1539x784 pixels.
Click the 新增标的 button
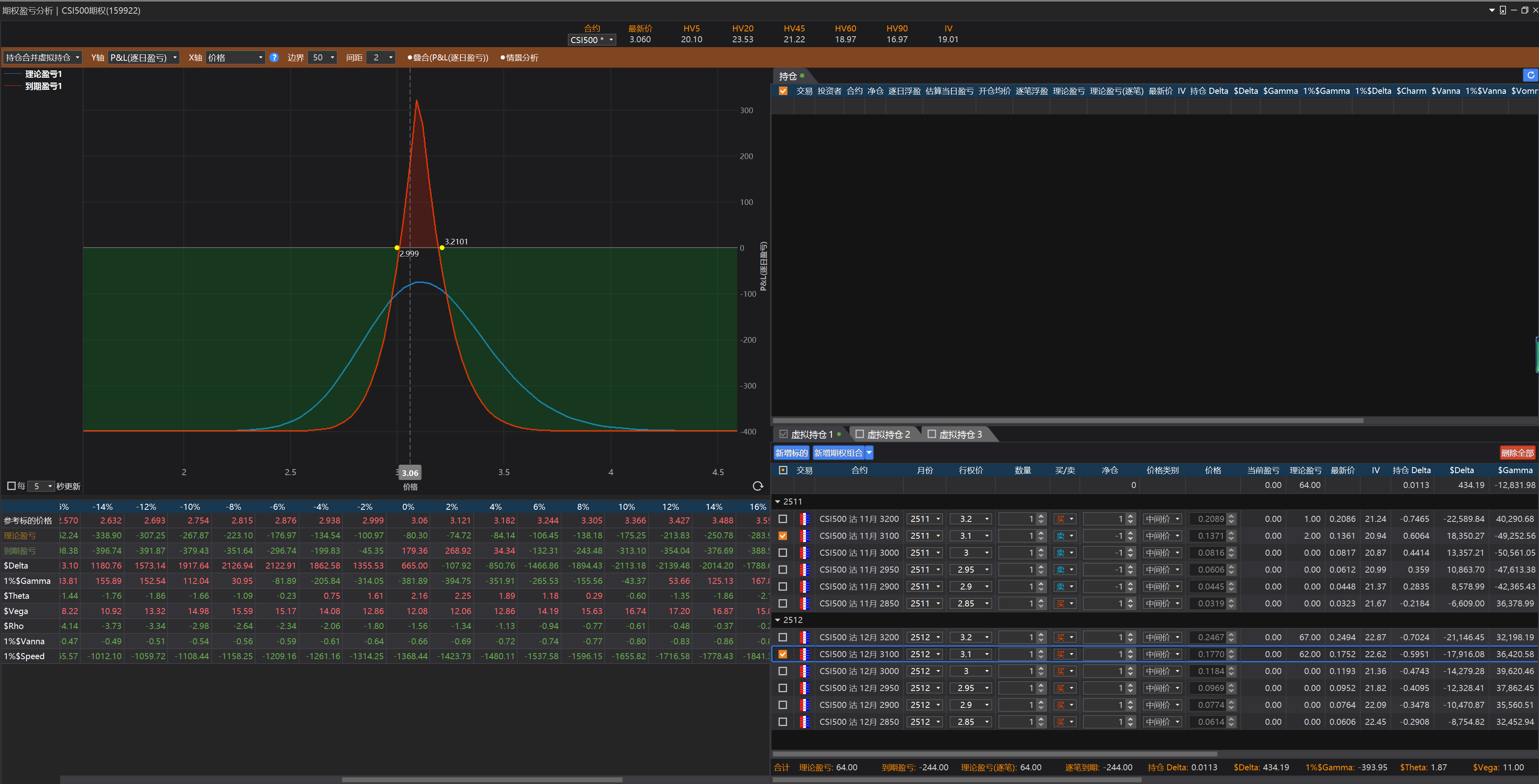pyautogui.click(x=791, y=453)
